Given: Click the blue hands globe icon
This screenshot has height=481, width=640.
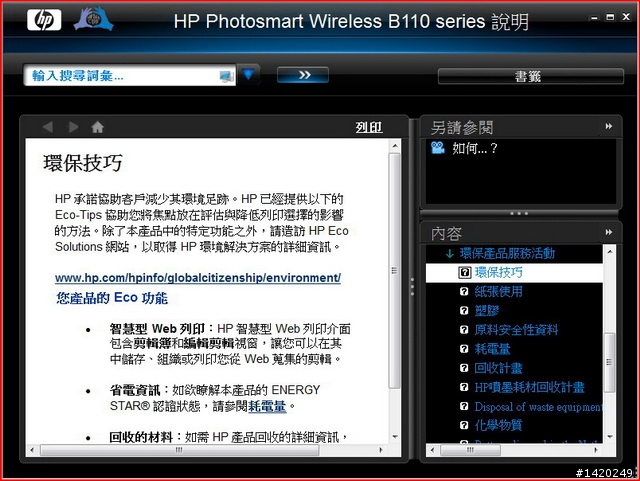Looking at the screenshot, I should pos(93,18).
